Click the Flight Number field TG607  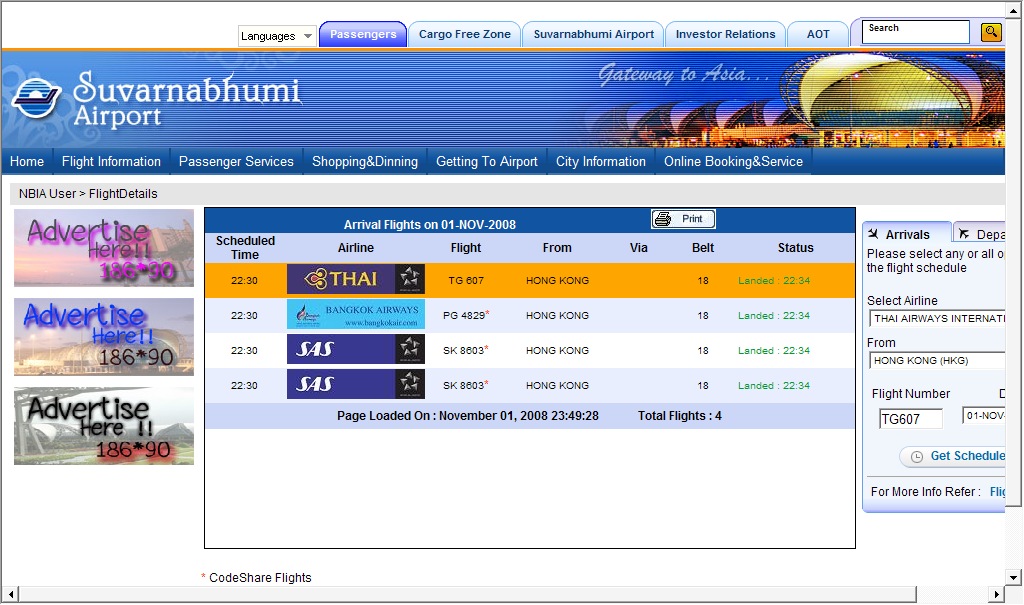[x=911, y=419]
